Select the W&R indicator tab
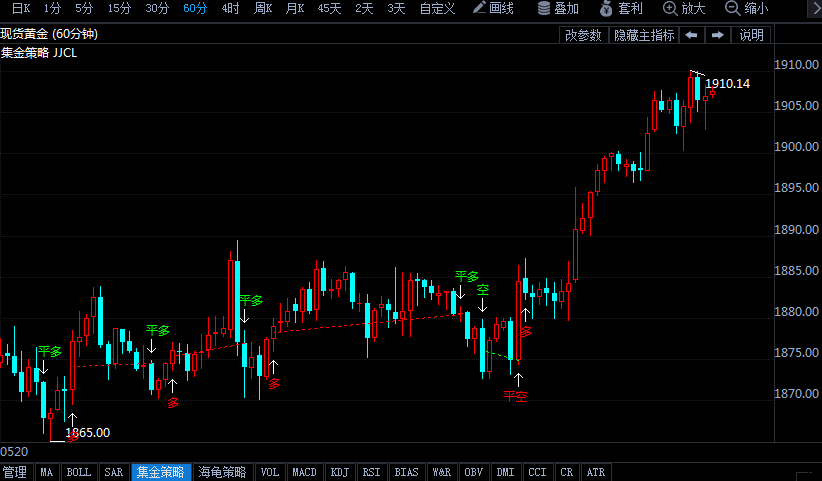The height and width of the screenshot is (481, 822). pyautogui.click(x=442, y=472)
